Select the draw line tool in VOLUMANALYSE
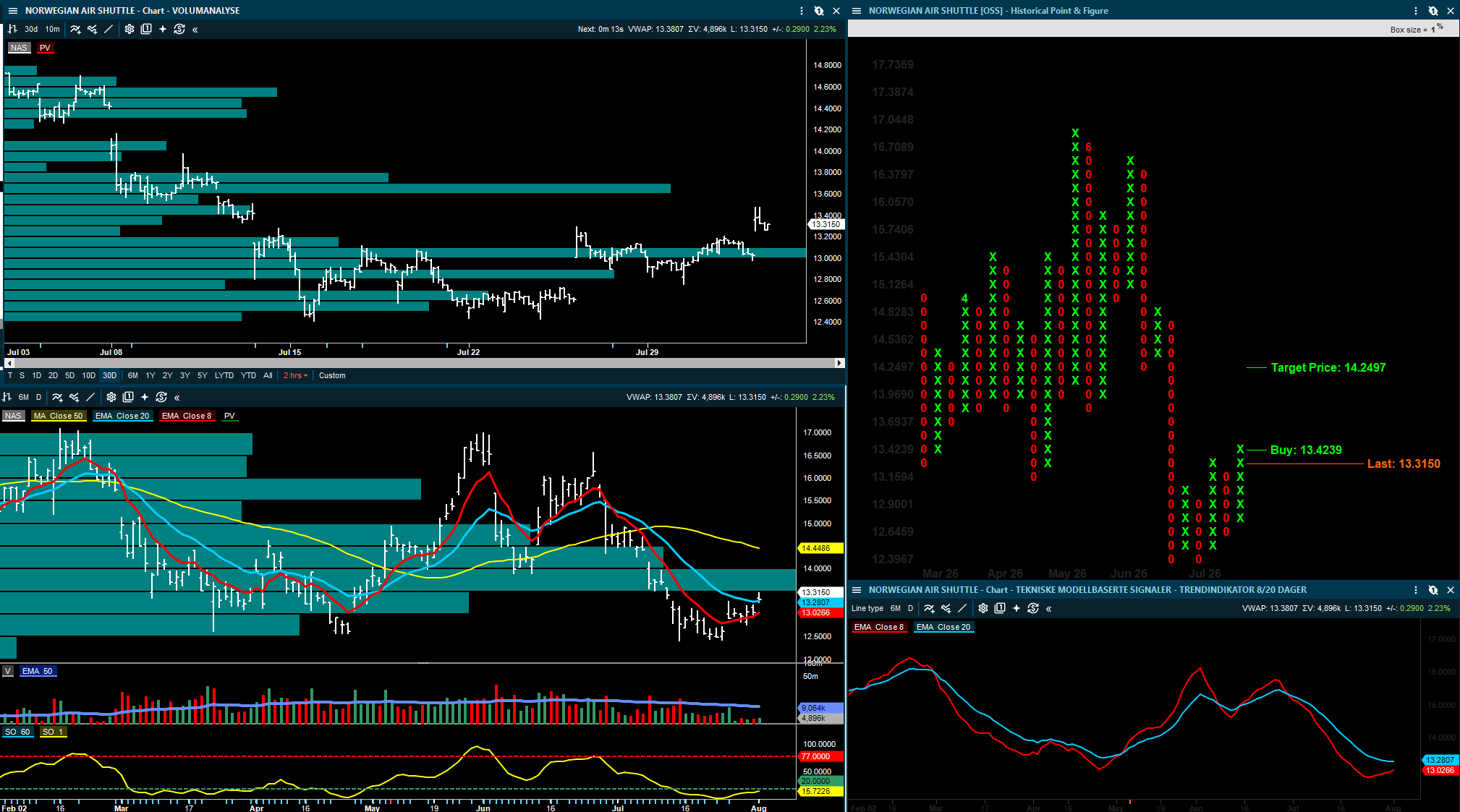This screenshot has width=1460, height=812. pos(109,29)
